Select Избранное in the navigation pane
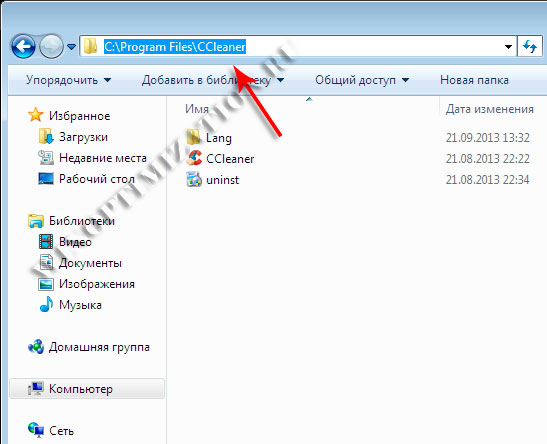547x444 pixels. click(80, 116)
